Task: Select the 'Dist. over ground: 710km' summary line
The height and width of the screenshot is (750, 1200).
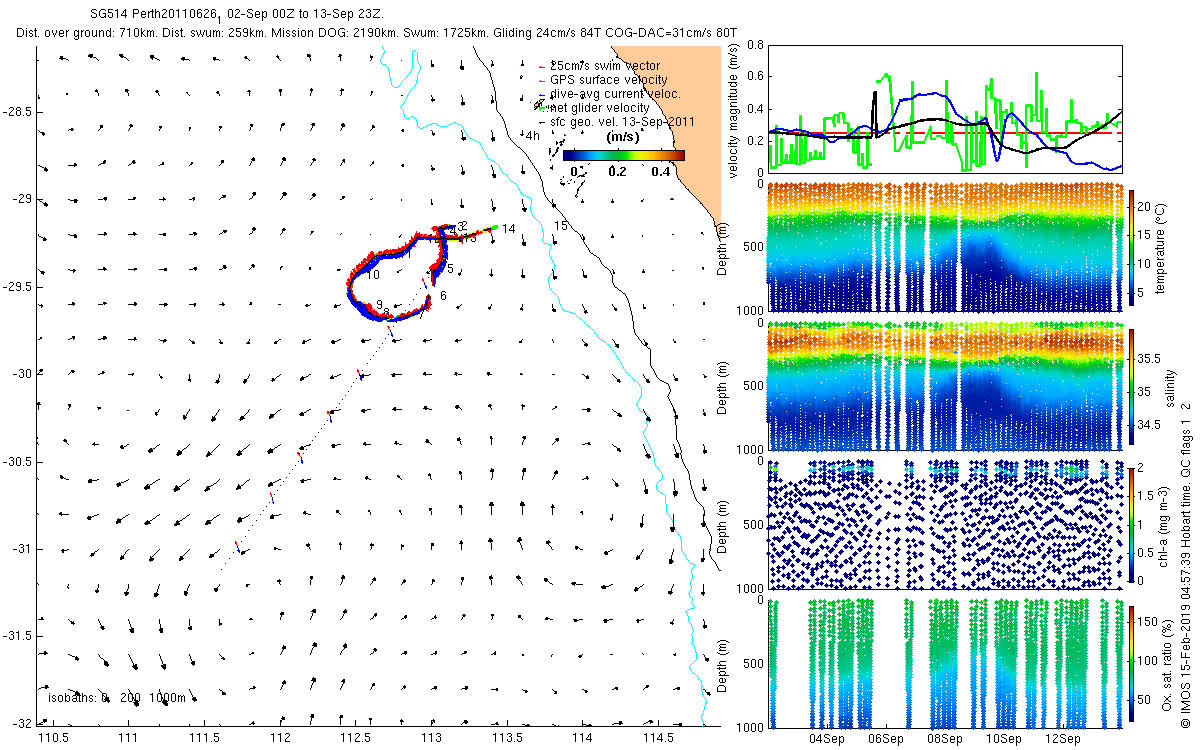Action: [378, 33]
